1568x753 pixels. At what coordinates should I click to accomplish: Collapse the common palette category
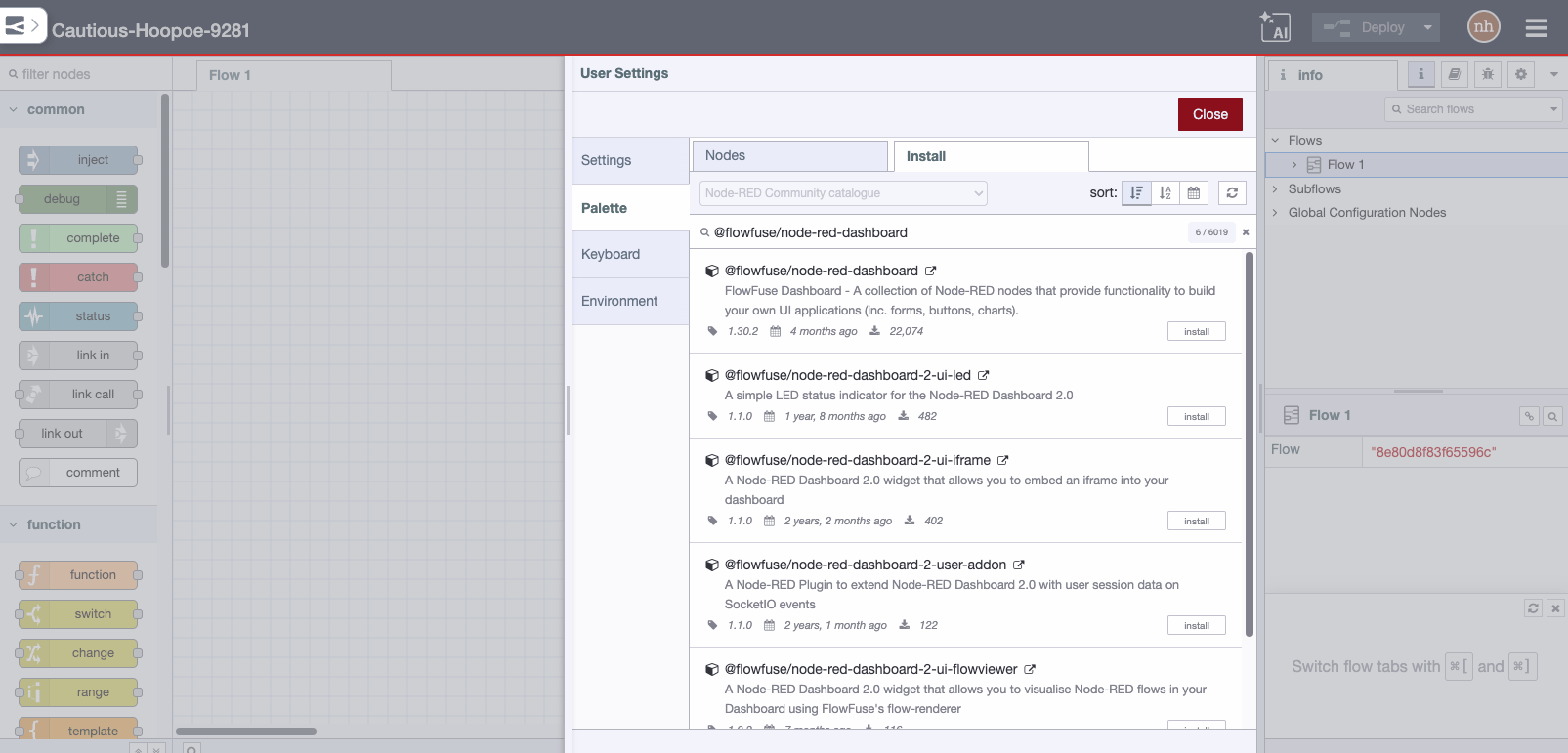point(78,109)
